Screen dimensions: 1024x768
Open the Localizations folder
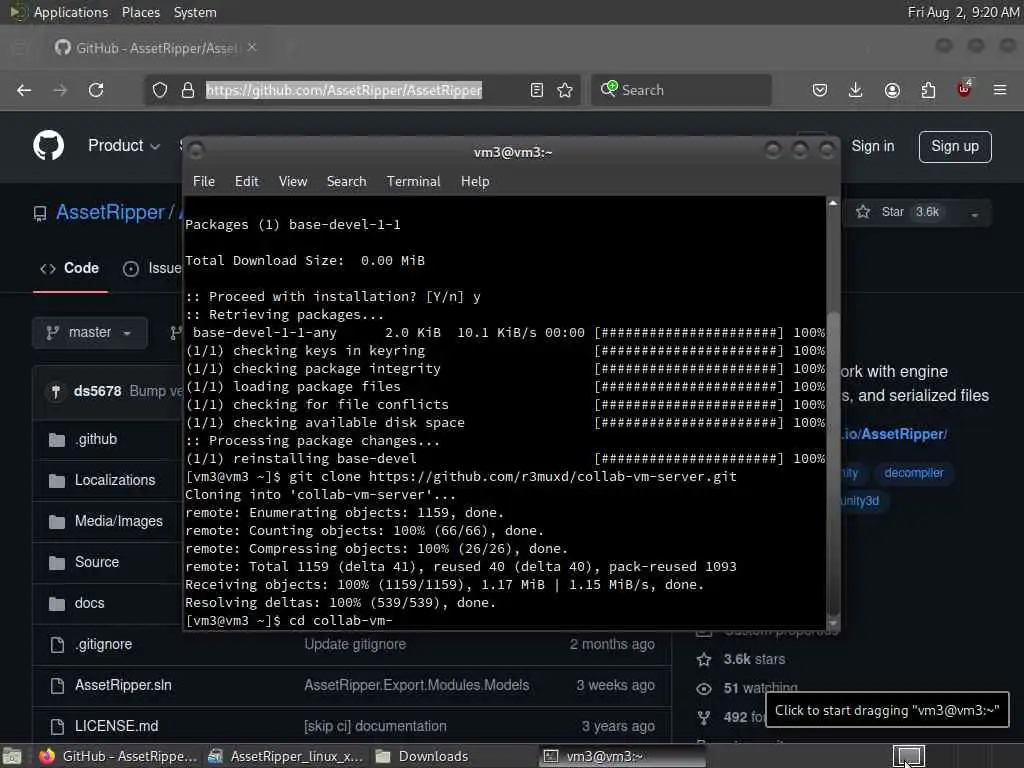click(115, 480)
